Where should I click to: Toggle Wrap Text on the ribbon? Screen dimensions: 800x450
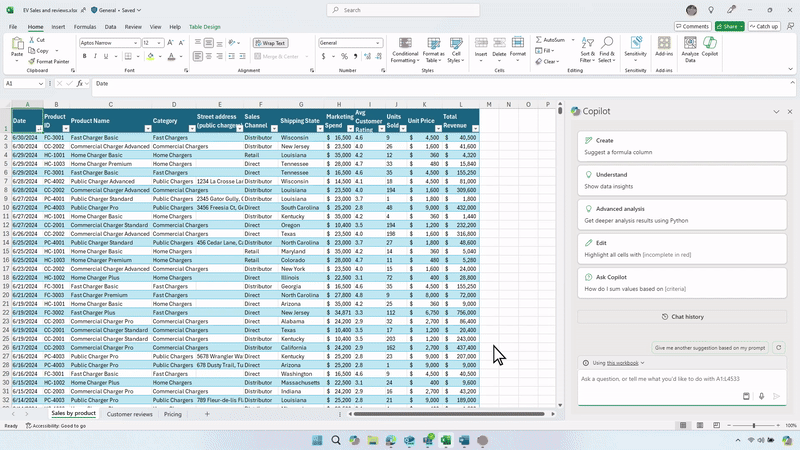pyautogui.click(x=269, y=43)
